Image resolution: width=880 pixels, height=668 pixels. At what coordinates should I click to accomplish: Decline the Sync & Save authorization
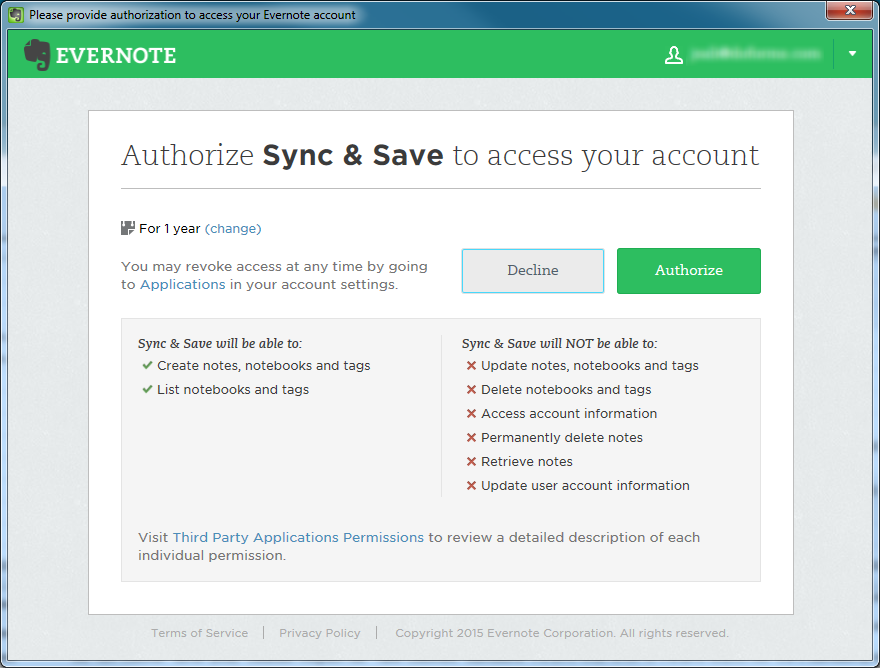(x=533, y=271)
